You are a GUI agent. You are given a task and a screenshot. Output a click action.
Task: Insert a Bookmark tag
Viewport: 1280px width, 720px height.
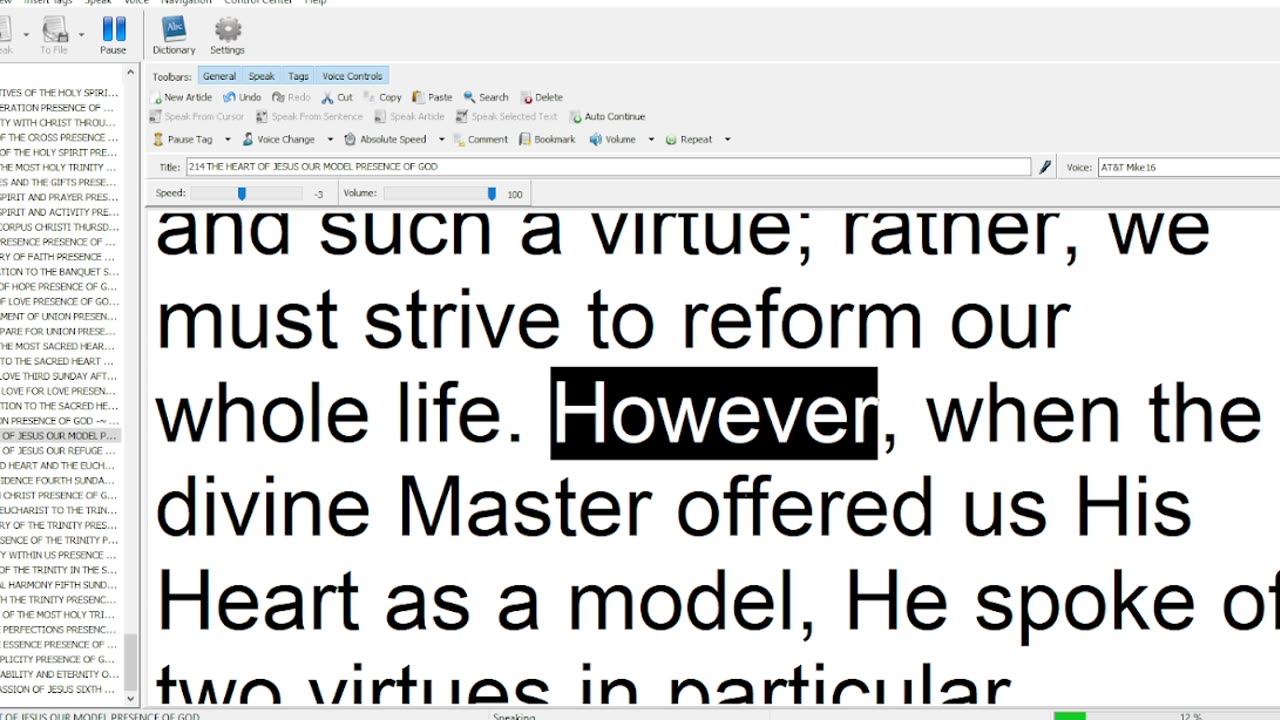[x=547, y=139]
